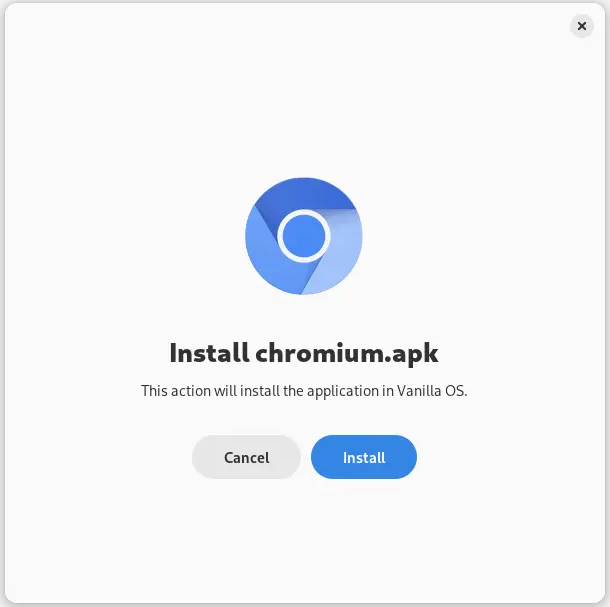The image size is (610, 607).
Task: Click the round close button at top right
Action: [x=582, y=26]
